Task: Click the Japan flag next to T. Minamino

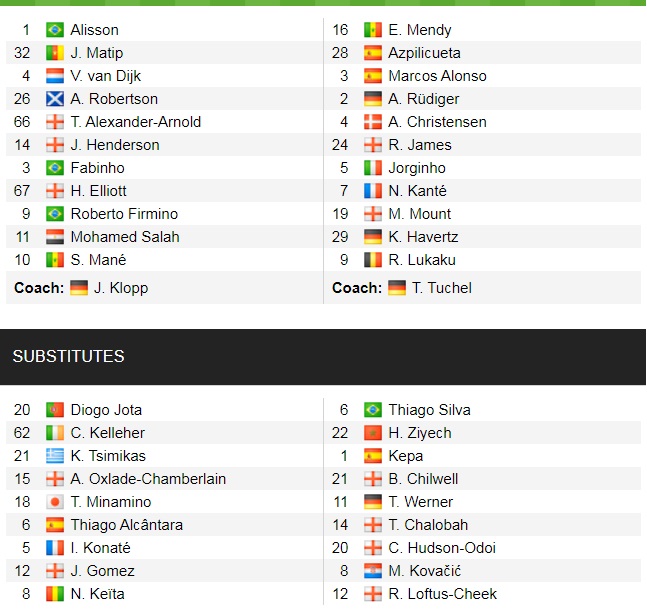Action: (x=55, y=502)
